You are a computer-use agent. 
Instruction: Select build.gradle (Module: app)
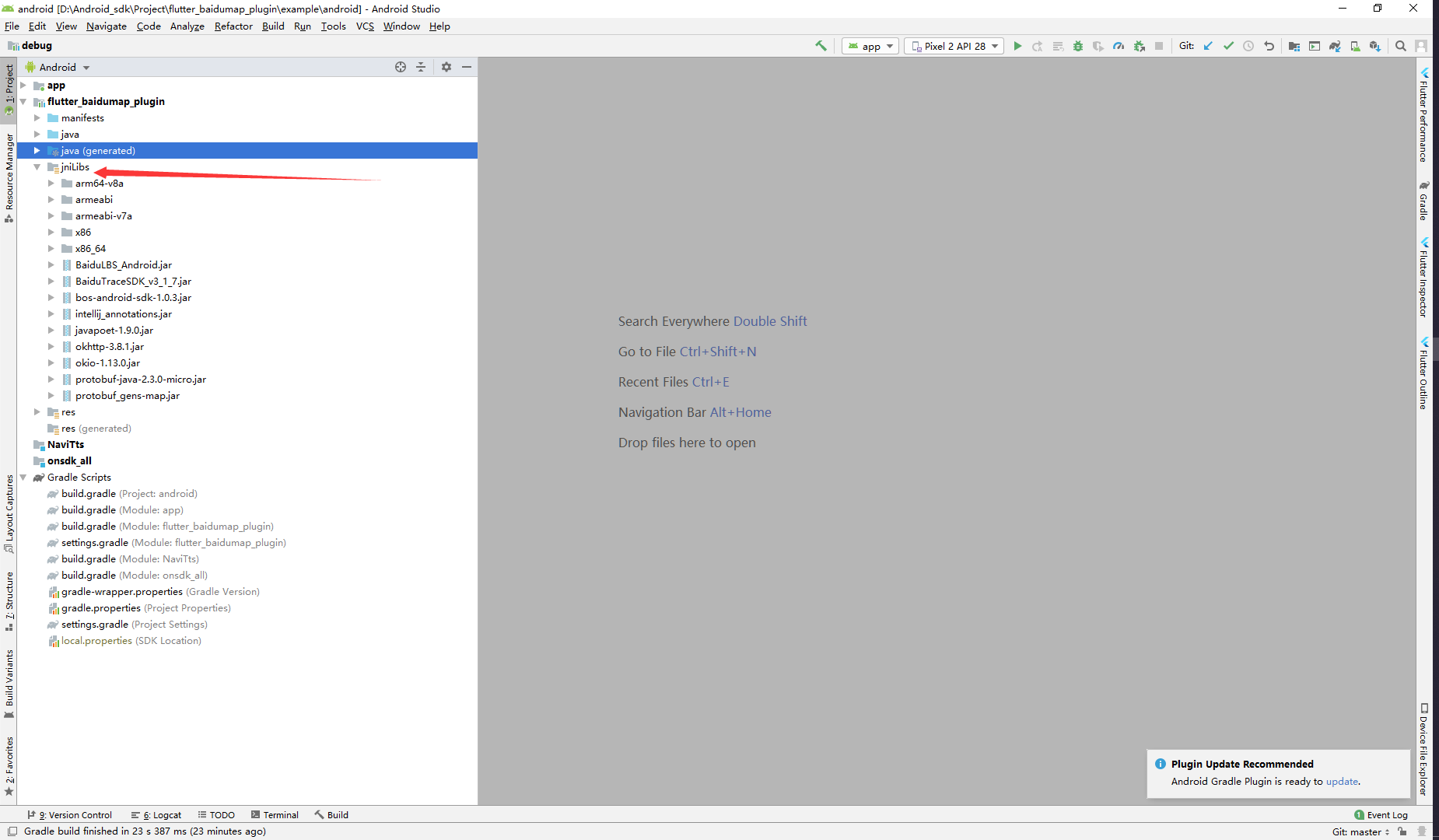[x=122, y=510]
